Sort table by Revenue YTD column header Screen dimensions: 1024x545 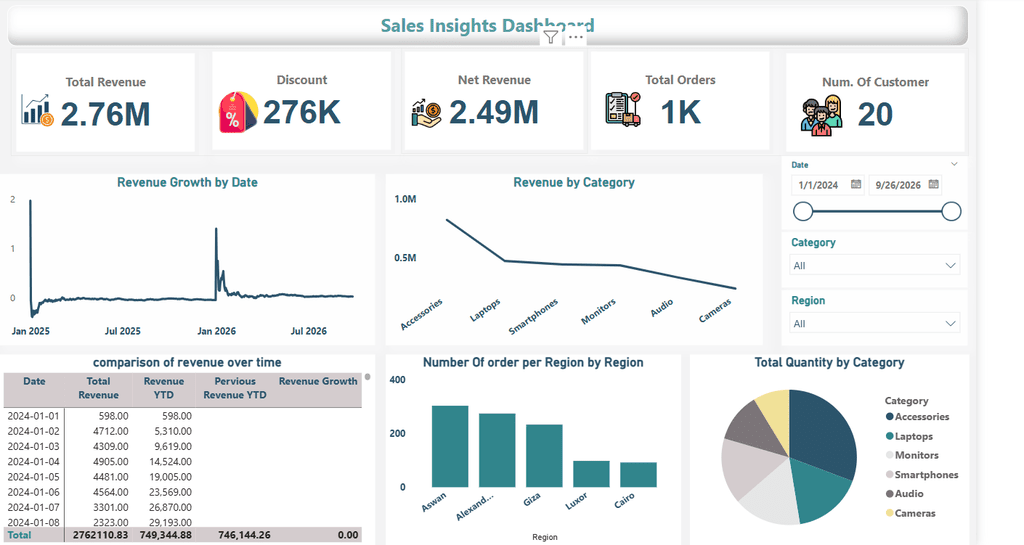pyautogui.click(x=164, y=388)
